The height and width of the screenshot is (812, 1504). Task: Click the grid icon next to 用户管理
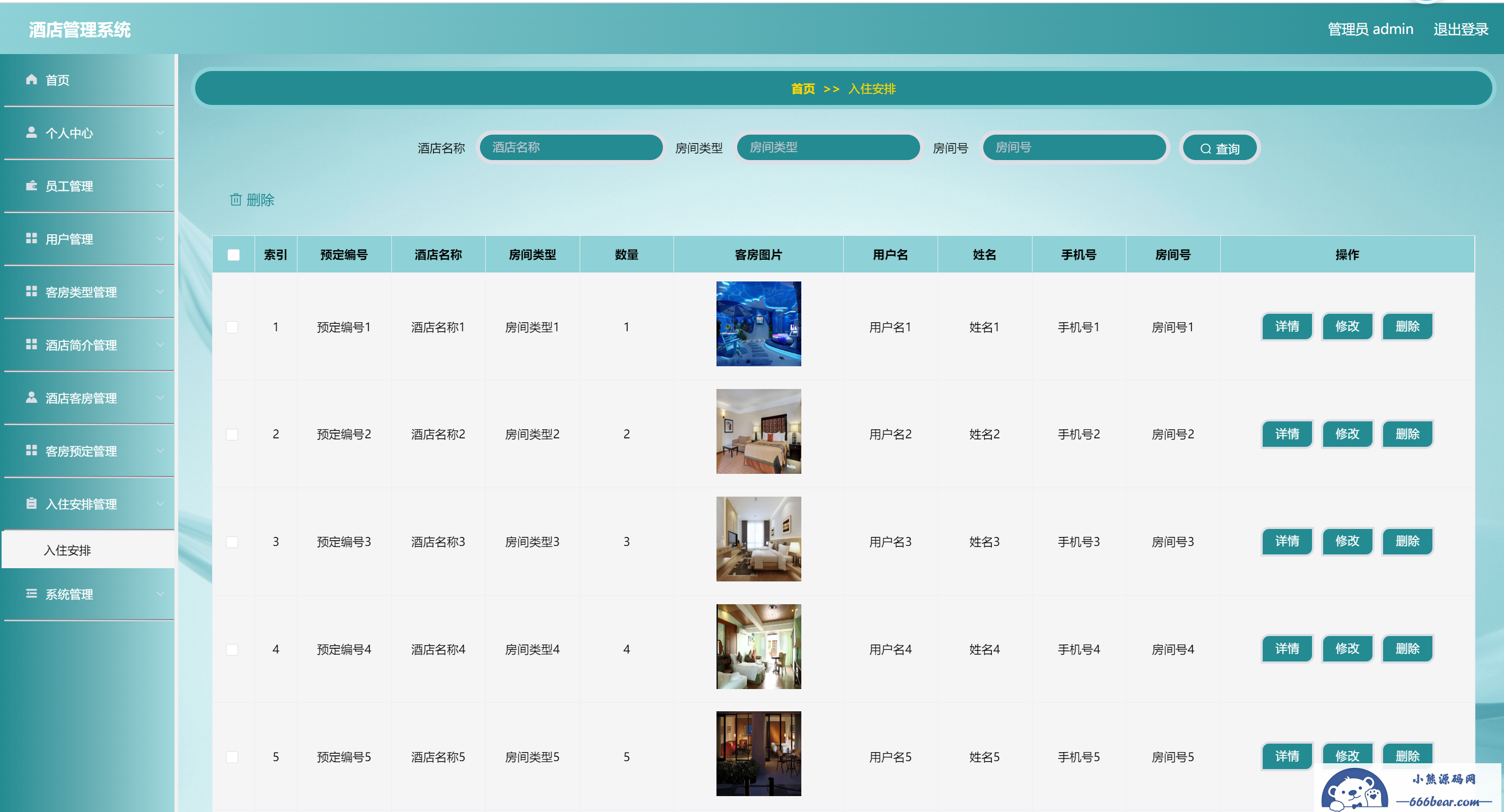pos(31,238)
